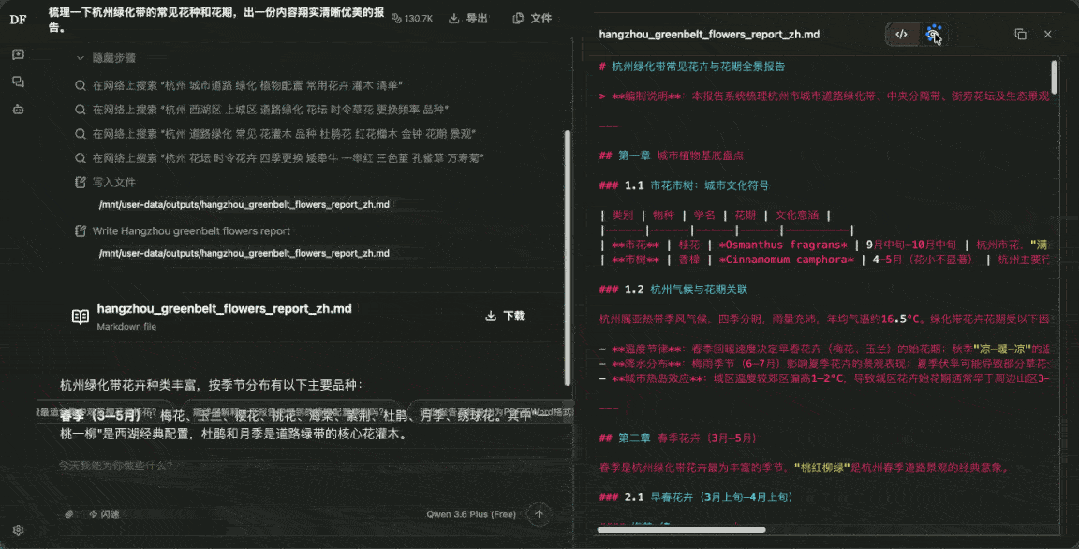Click file path under 写入文件 step
The height and width of the screenshot is (549, 1079).
(x=244, y=204)
